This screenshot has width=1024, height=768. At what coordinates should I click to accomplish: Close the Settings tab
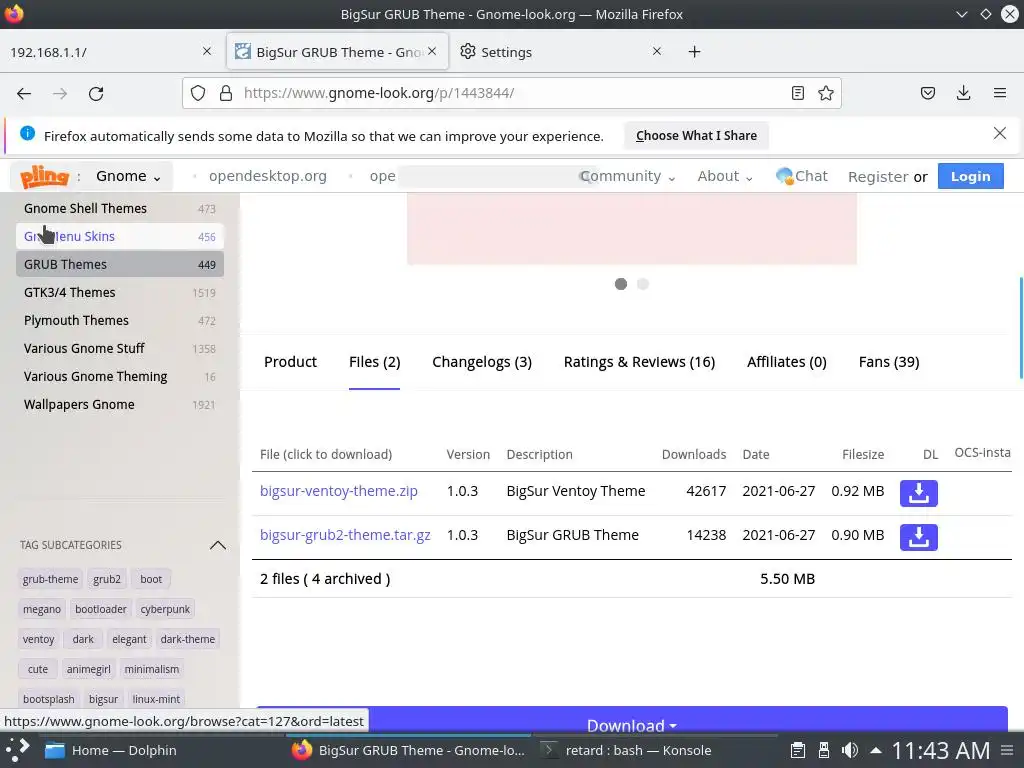click(657, 51)
